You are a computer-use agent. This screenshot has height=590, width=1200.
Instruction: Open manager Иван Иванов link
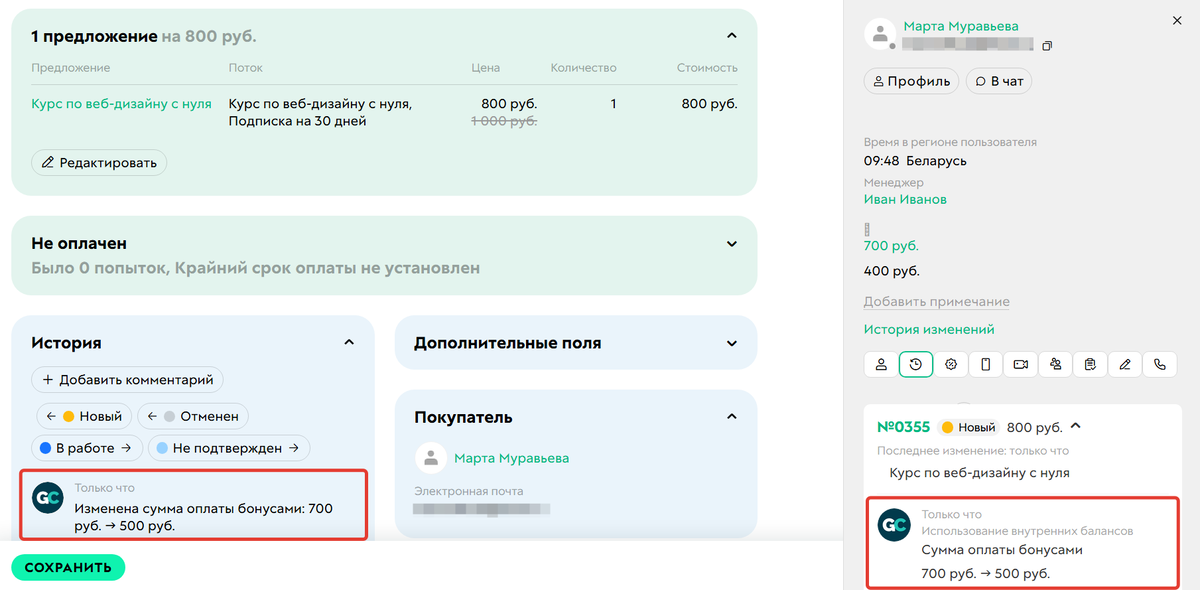[905, 199]
